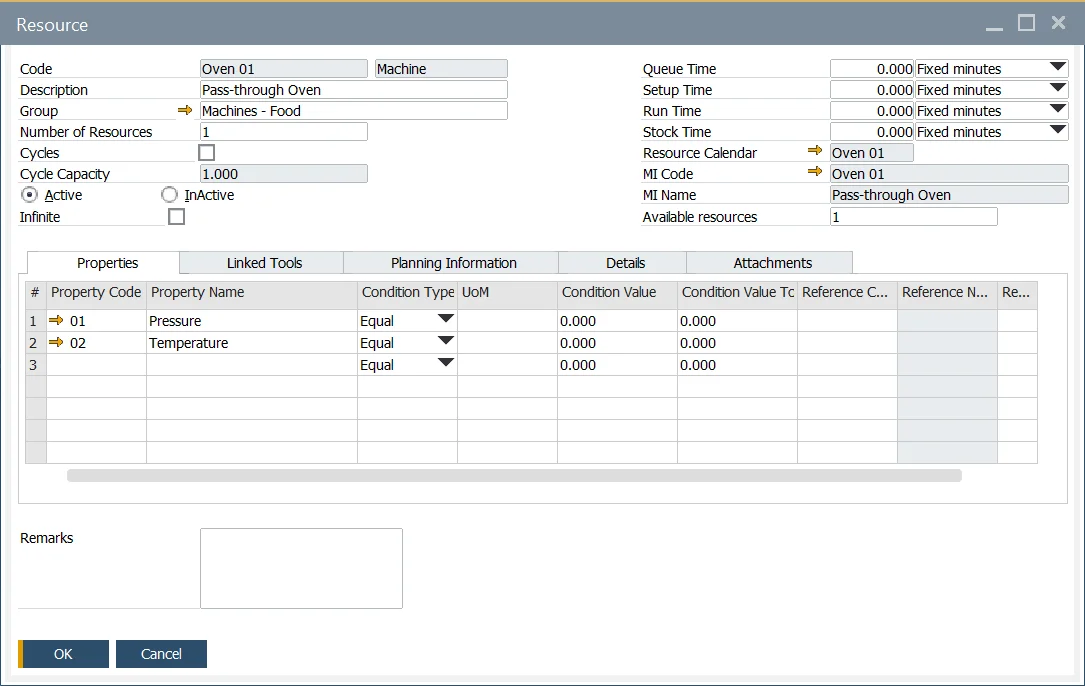Tick the Infinite checkbox
Image resolution: width=1085 pixels, height=686 pixels.
(177, 216)
